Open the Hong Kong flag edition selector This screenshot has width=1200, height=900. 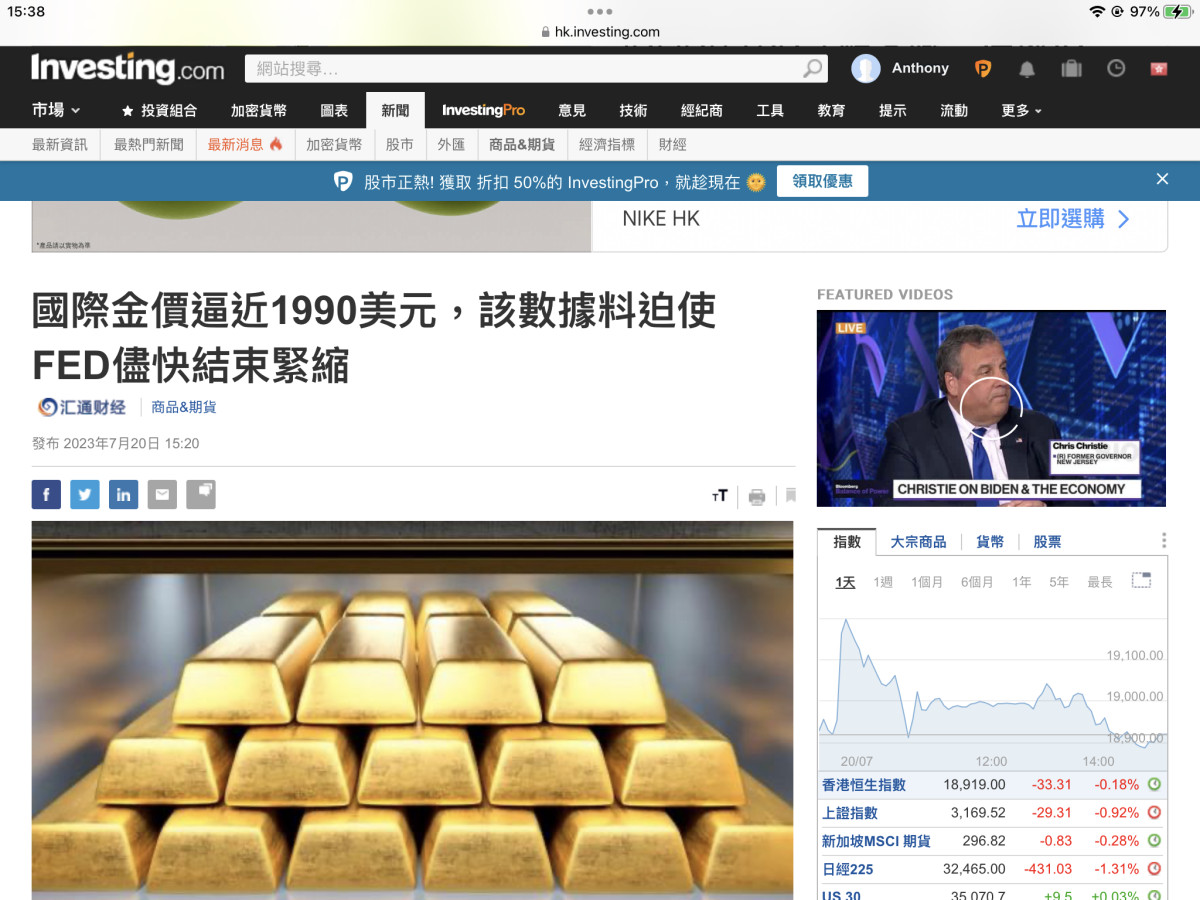point(1160,68)
